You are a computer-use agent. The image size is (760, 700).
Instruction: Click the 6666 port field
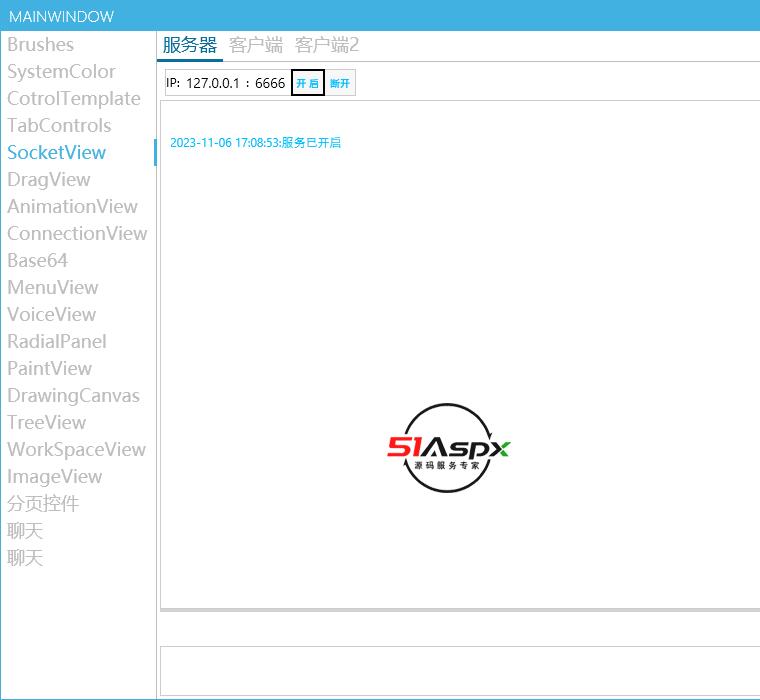[x=270, y=83]
